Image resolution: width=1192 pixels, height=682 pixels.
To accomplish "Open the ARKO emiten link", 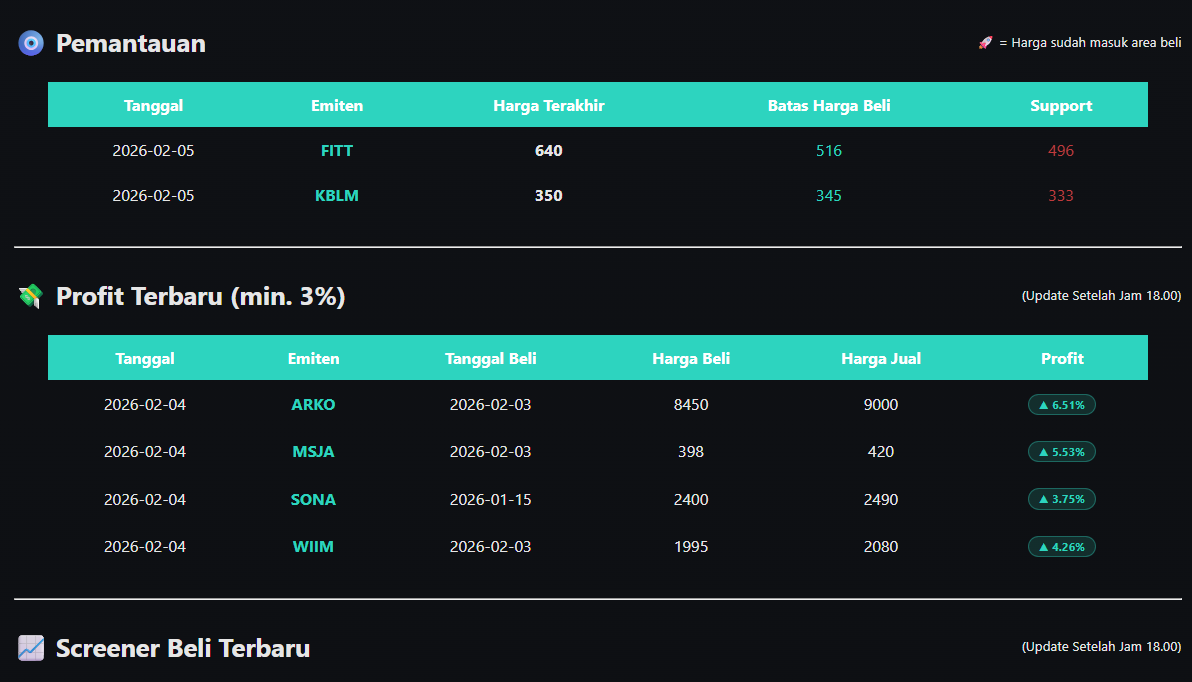I will coord(313,405).
